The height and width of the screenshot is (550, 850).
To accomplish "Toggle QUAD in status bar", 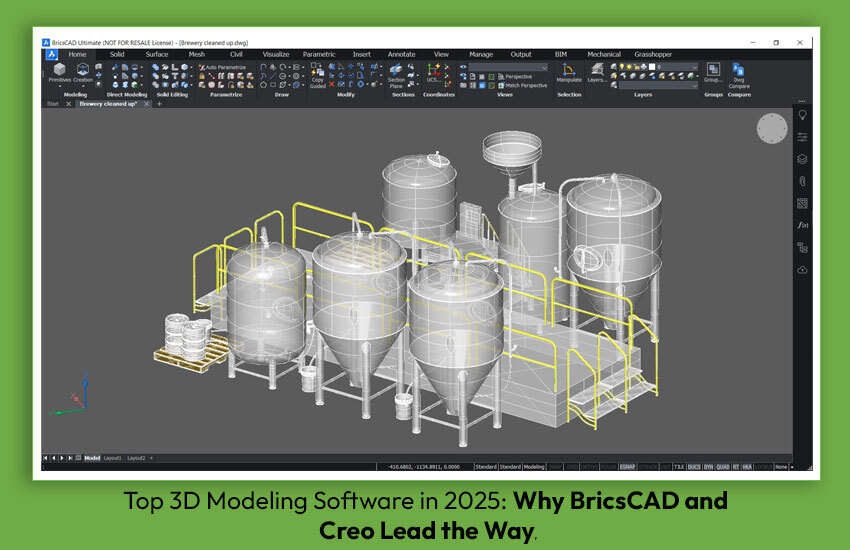I will pyautogui.click(x=723, y=467).
